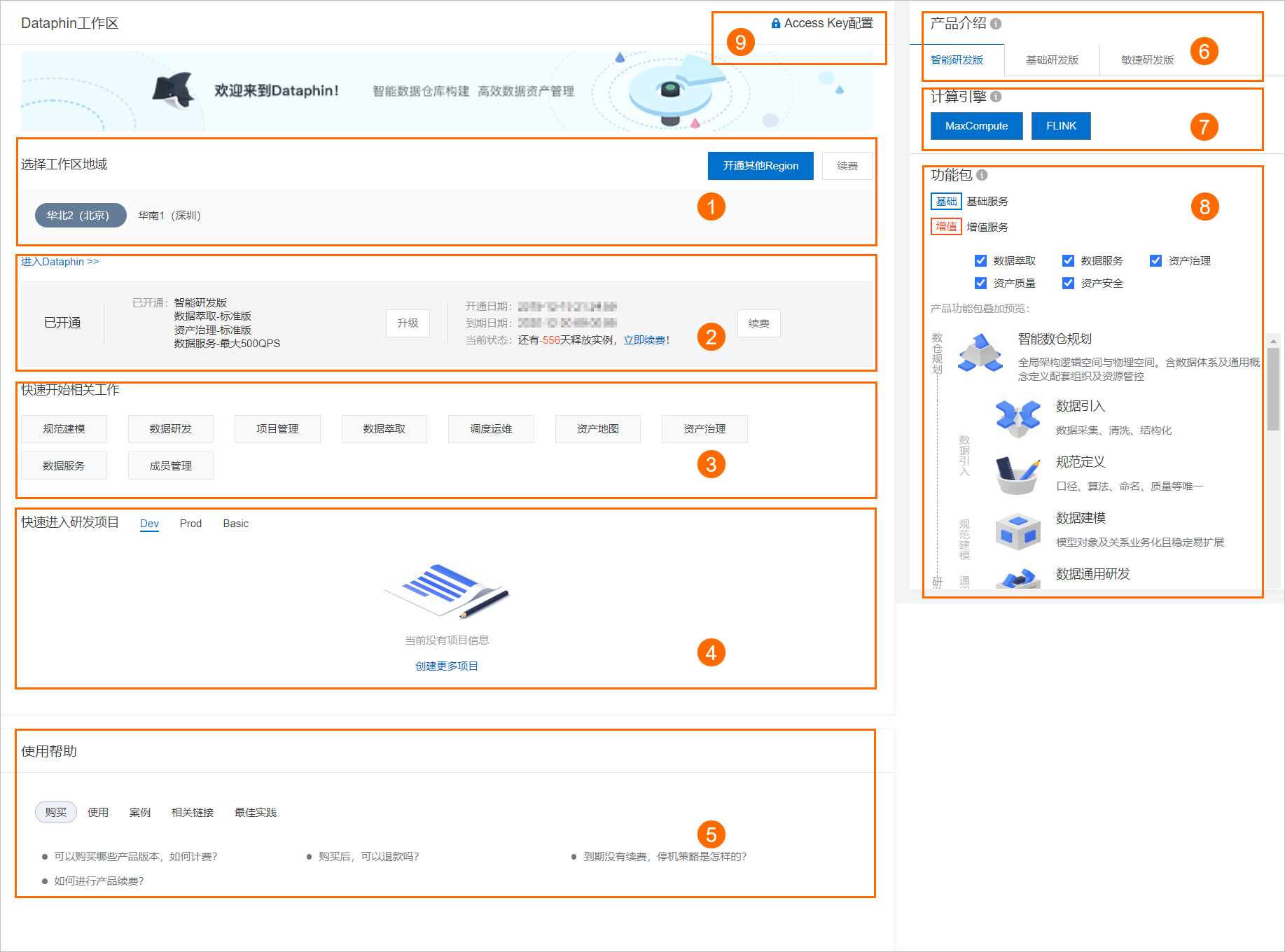Image resolution: width=1285 pixels, height=952 pixels.
Task: Click the info icon beside 功能包
Action: (982, 175)
